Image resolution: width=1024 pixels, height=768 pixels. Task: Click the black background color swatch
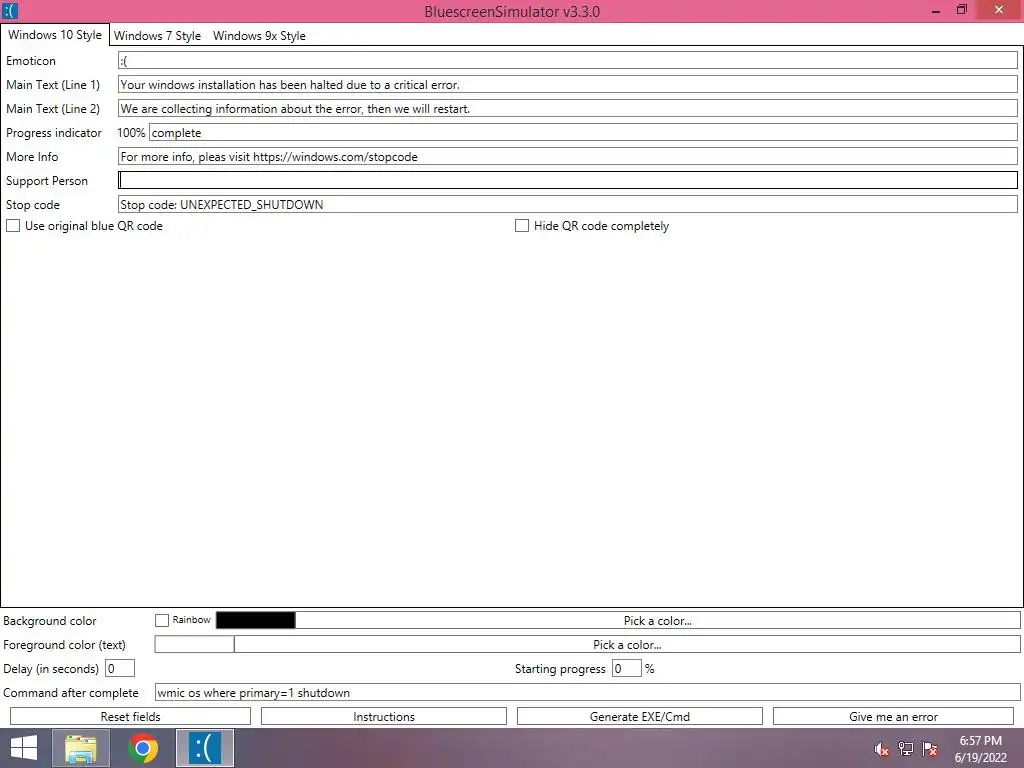point(255,620)
